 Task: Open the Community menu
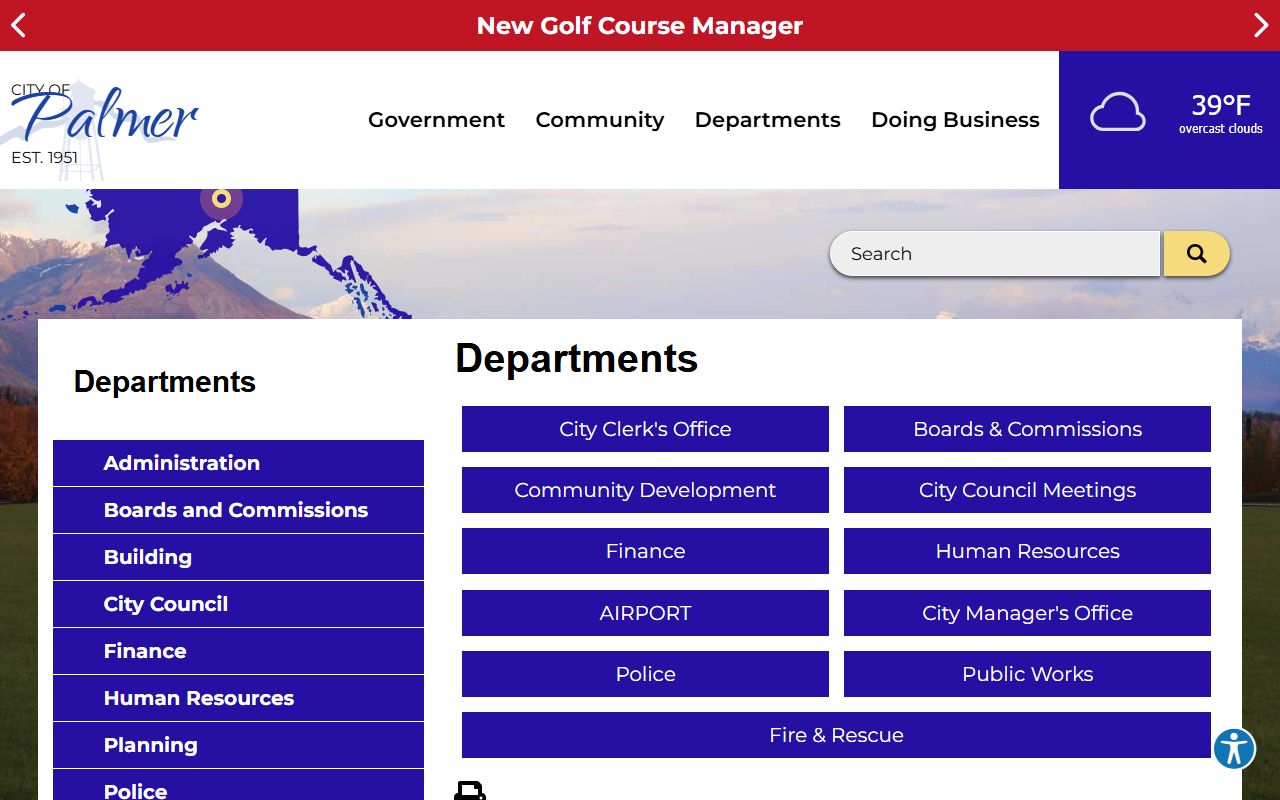[x=600, y=120]
